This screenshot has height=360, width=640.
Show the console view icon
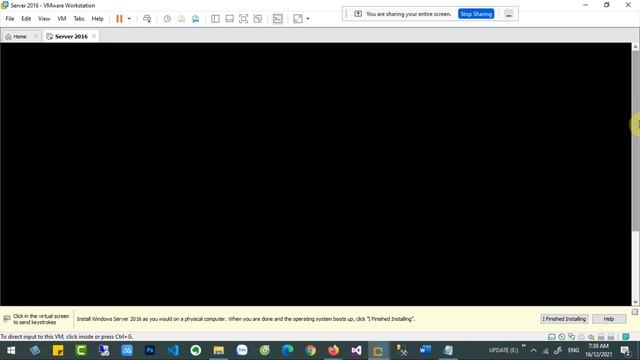click(x=278, y=19)
